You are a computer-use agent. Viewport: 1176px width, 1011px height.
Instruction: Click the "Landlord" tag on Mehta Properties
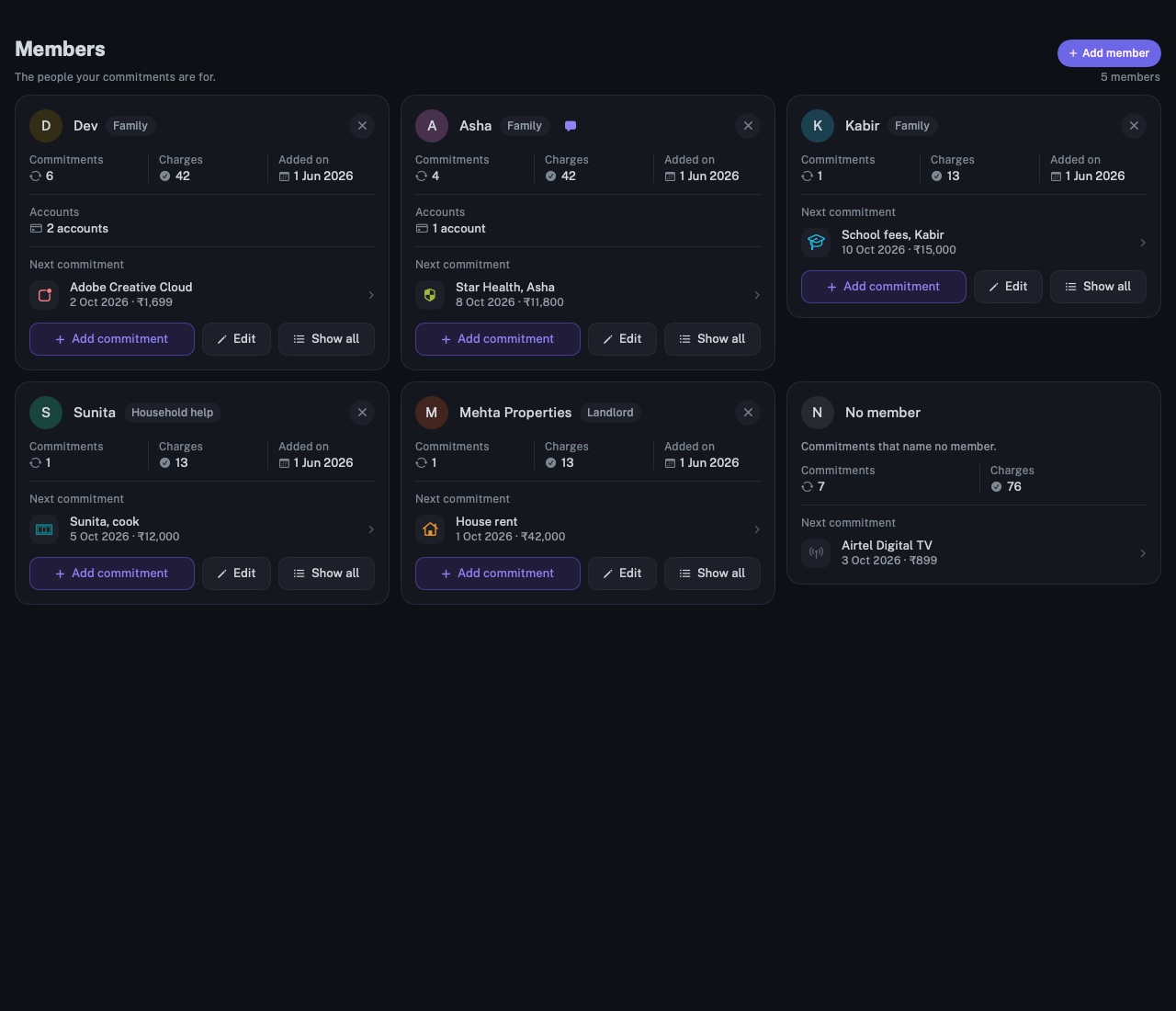pos(610,413)
